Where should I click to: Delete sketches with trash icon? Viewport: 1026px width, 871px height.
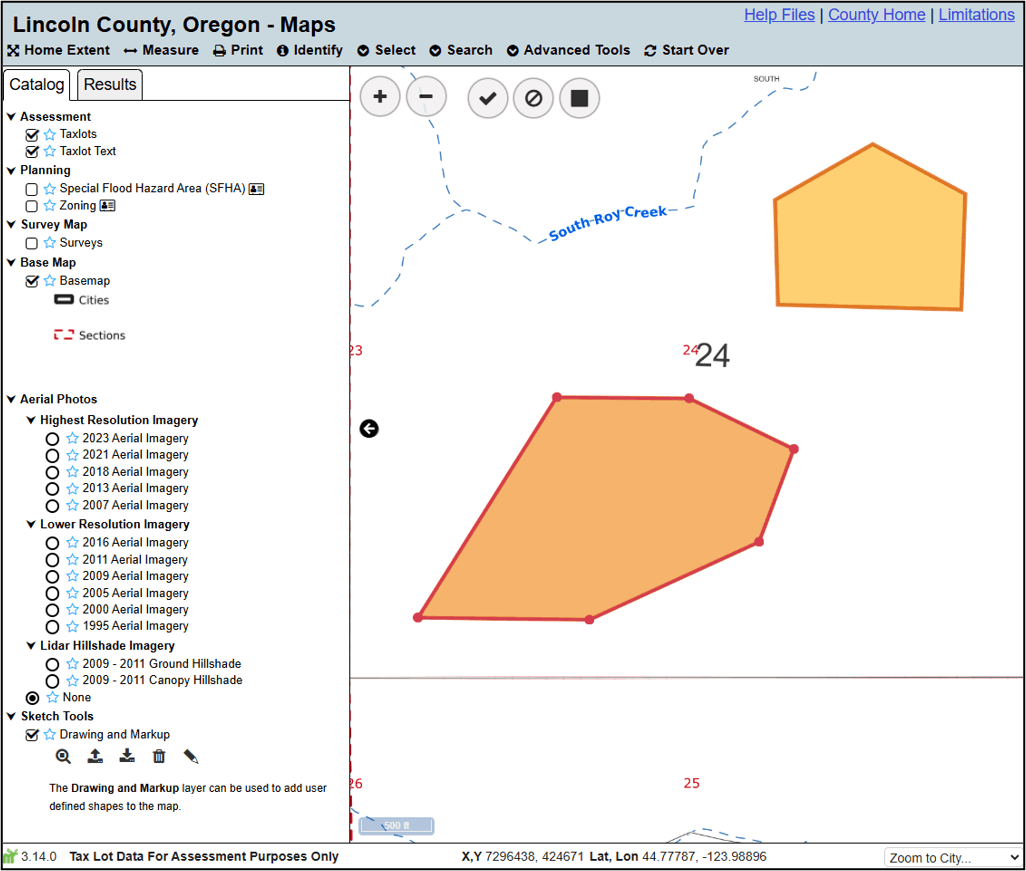(x=159, y=756)
